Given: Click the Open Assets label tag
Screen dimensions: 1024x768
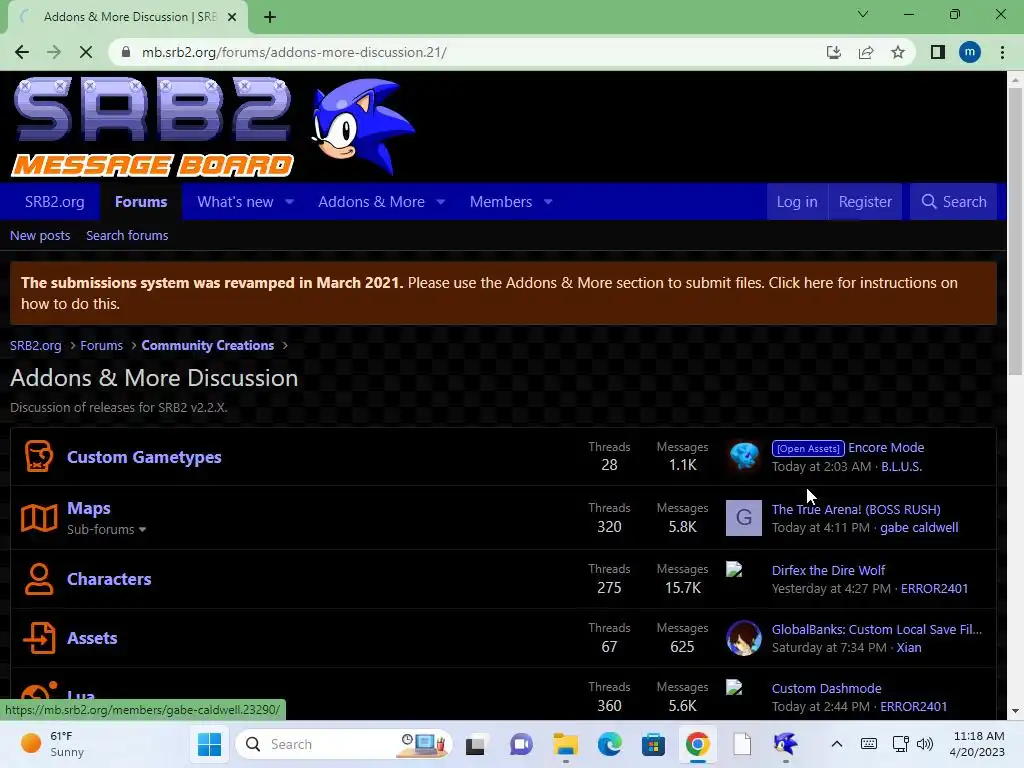Looking at the screenshot, I should coord(808,449).
